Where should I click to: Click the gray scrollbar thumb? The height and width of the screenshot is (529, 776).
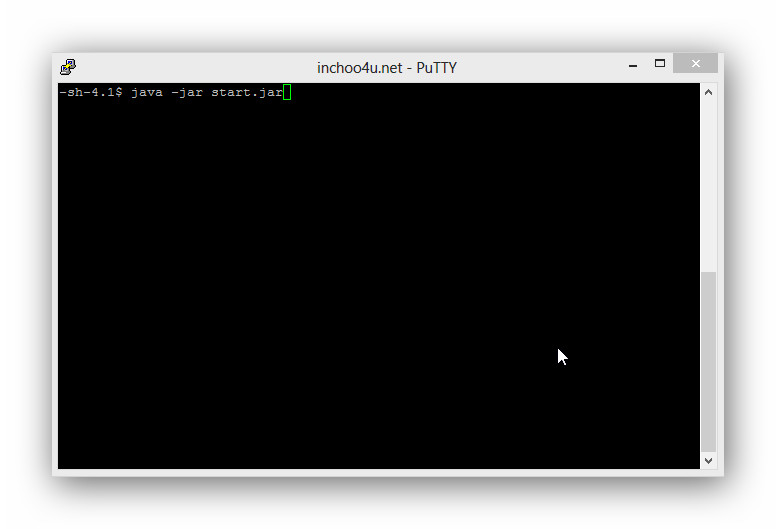tap(708, 362)
